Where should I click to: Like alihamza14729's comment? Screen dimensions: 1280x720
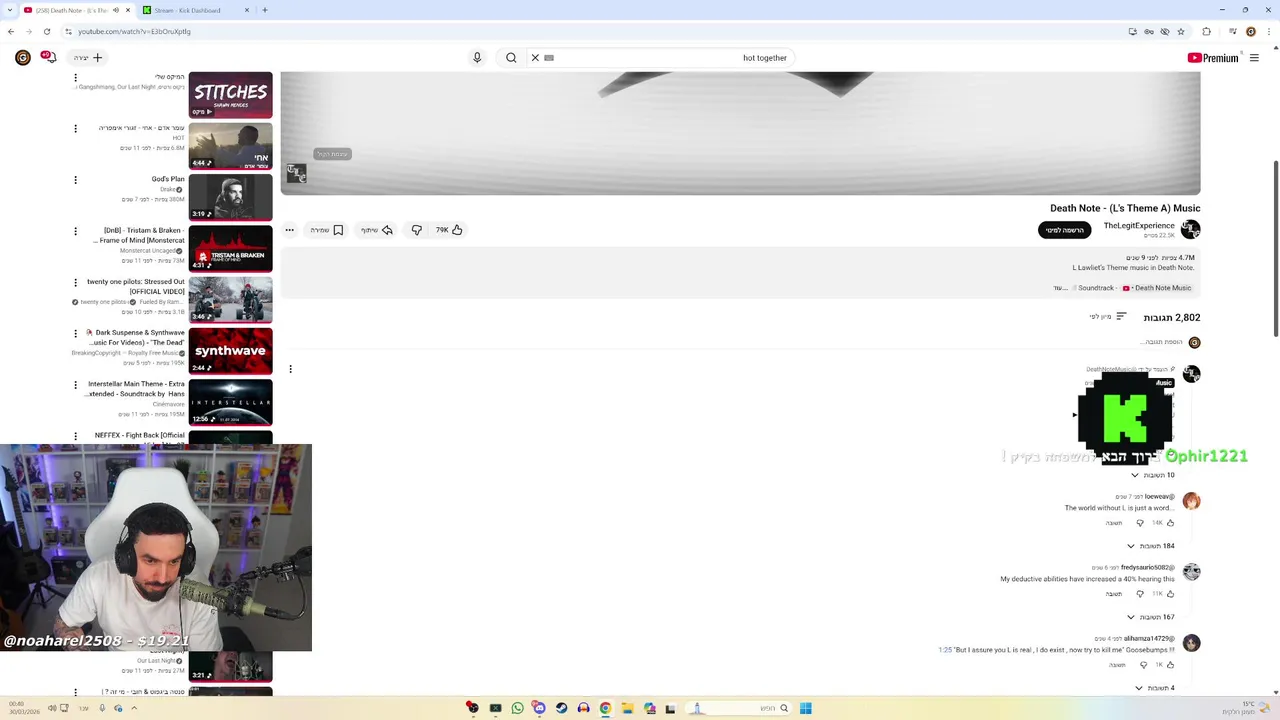pyautogui.click(x=1170, y=665)
